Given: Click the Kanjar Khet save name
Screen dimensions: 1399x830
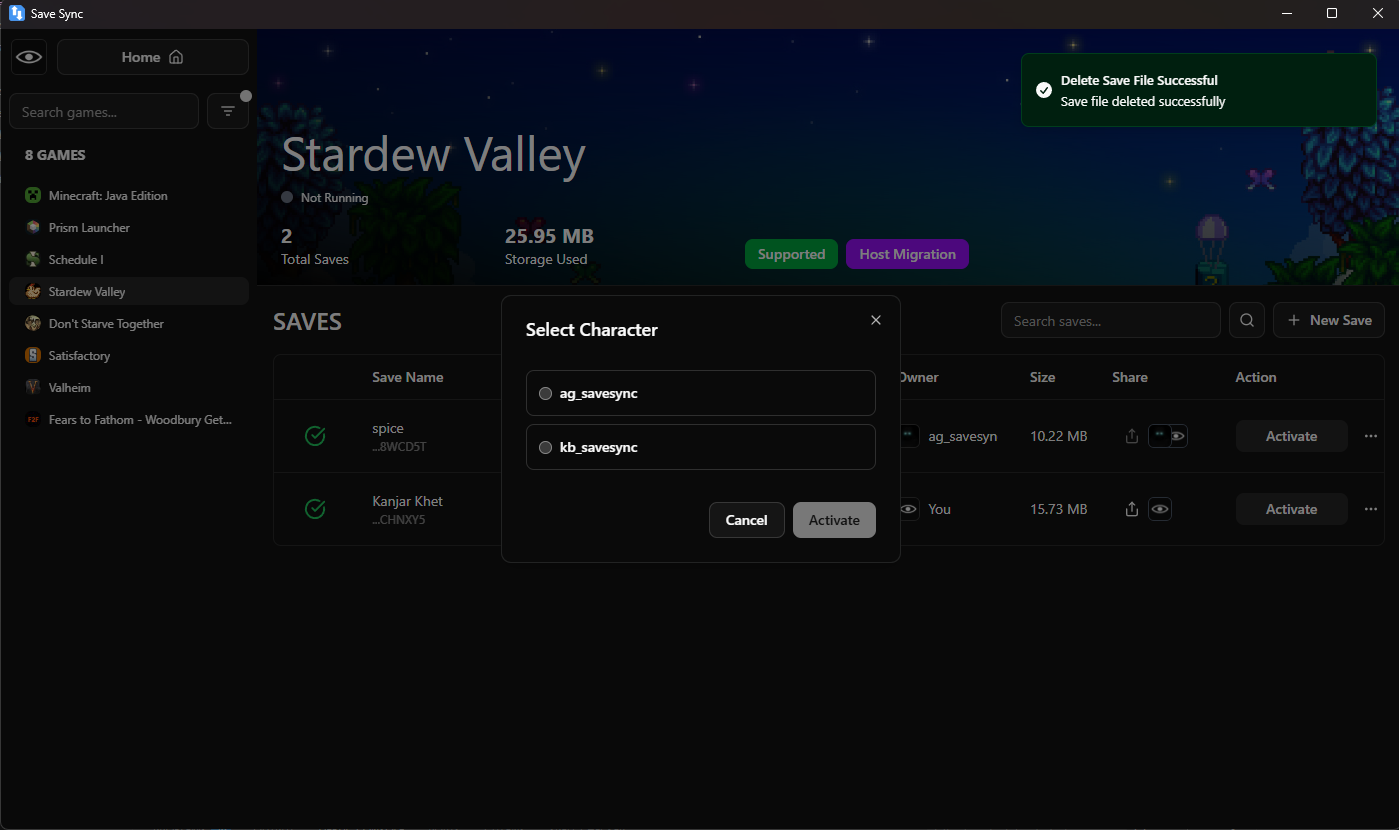Looking at the screenshot, I should pos(407,501).
